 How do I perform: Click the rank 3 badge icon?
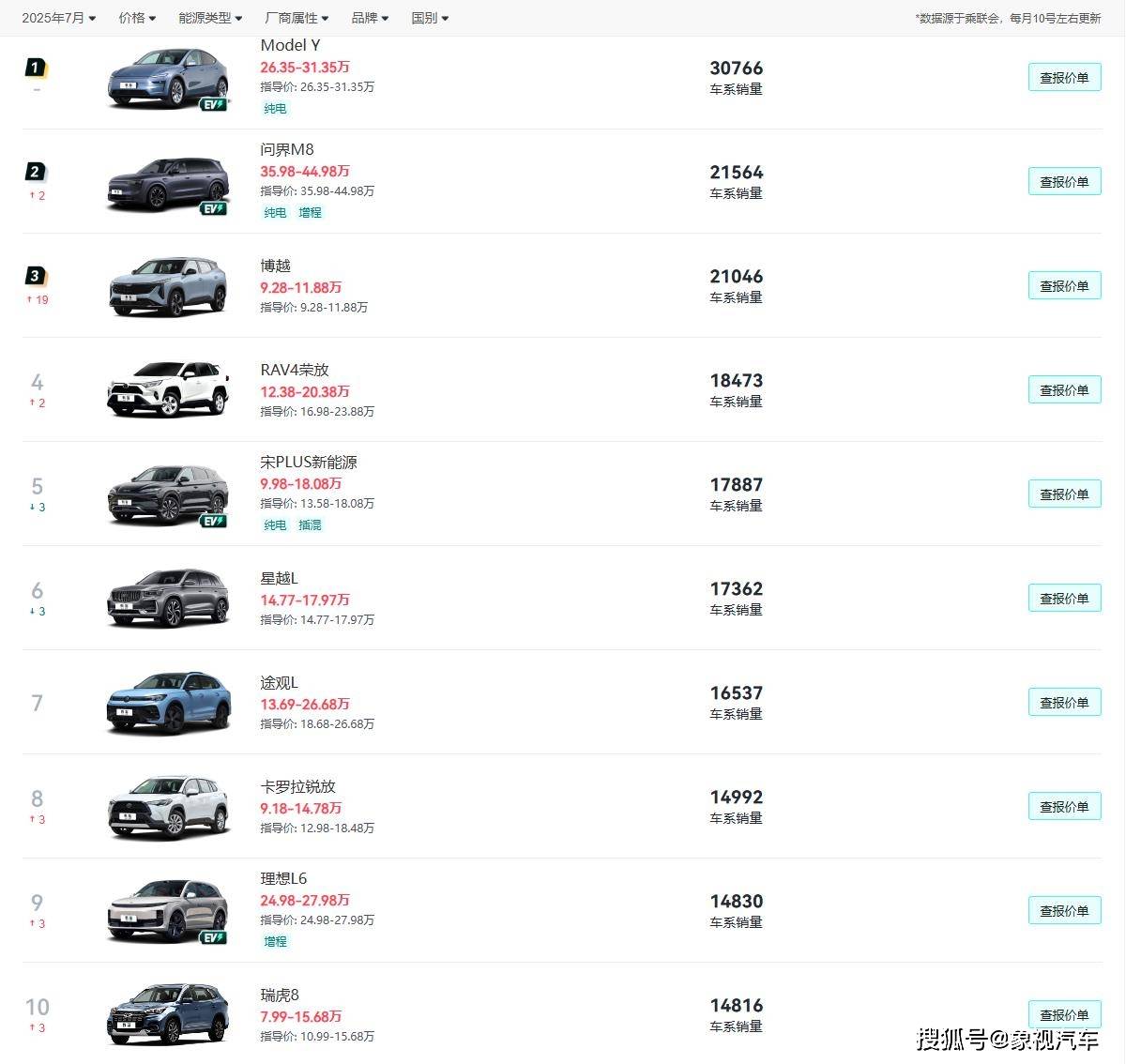(x=36, y=276)
